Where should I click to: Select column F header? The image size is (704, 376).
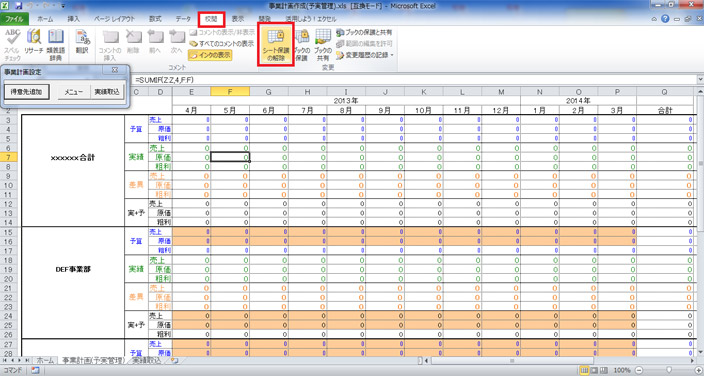point(230,92)
